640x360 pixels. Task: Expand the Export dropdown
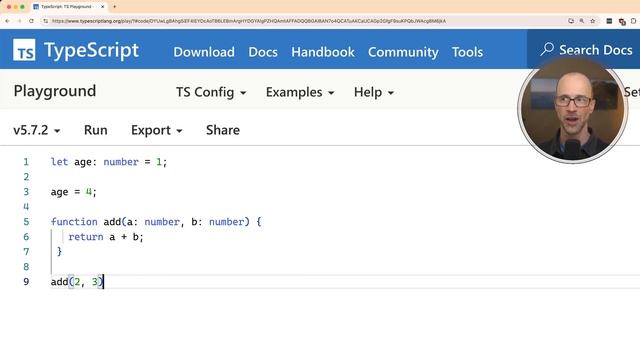point(157,130)
